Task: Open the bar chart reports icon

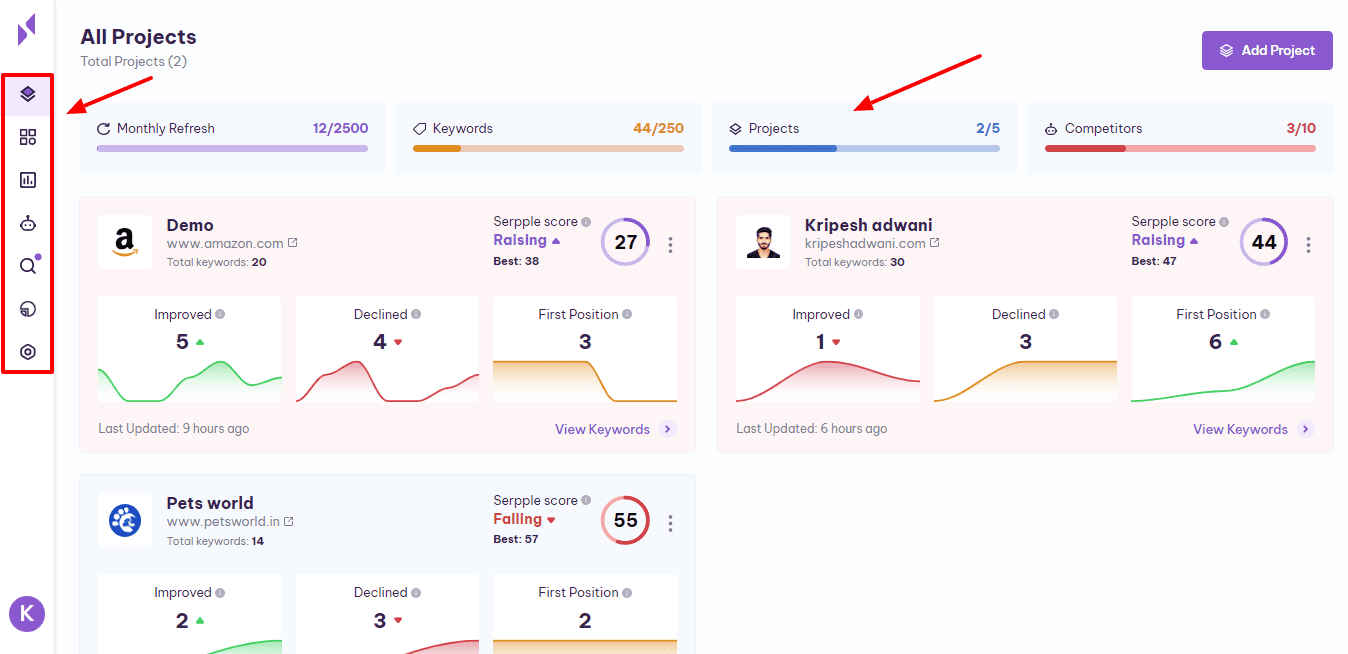Action: click(28, 180)
